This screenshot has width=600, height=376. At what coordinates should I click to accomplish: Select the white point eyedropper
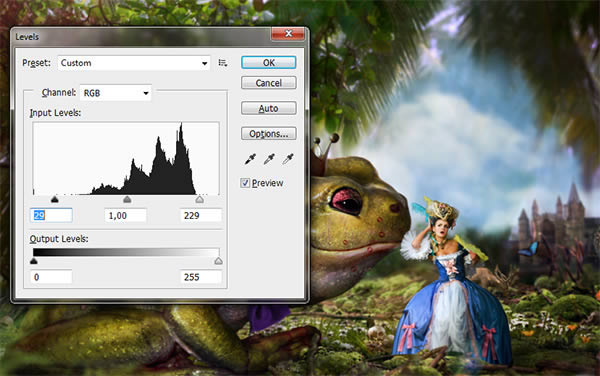(x=288, y=159)
